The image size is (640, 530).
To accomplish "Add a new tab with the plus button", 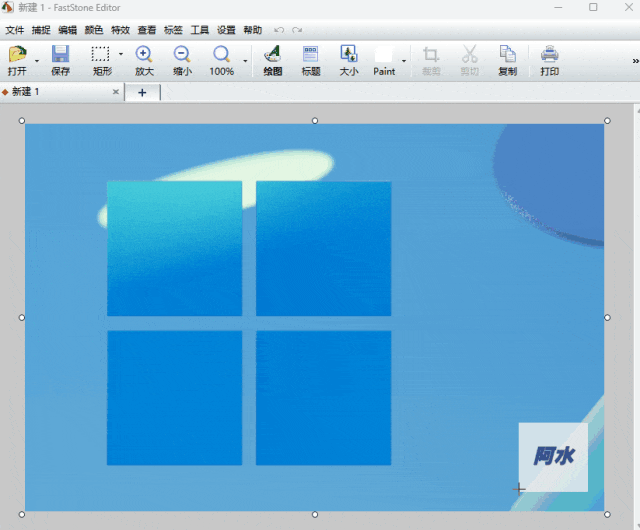I will 142,93.
